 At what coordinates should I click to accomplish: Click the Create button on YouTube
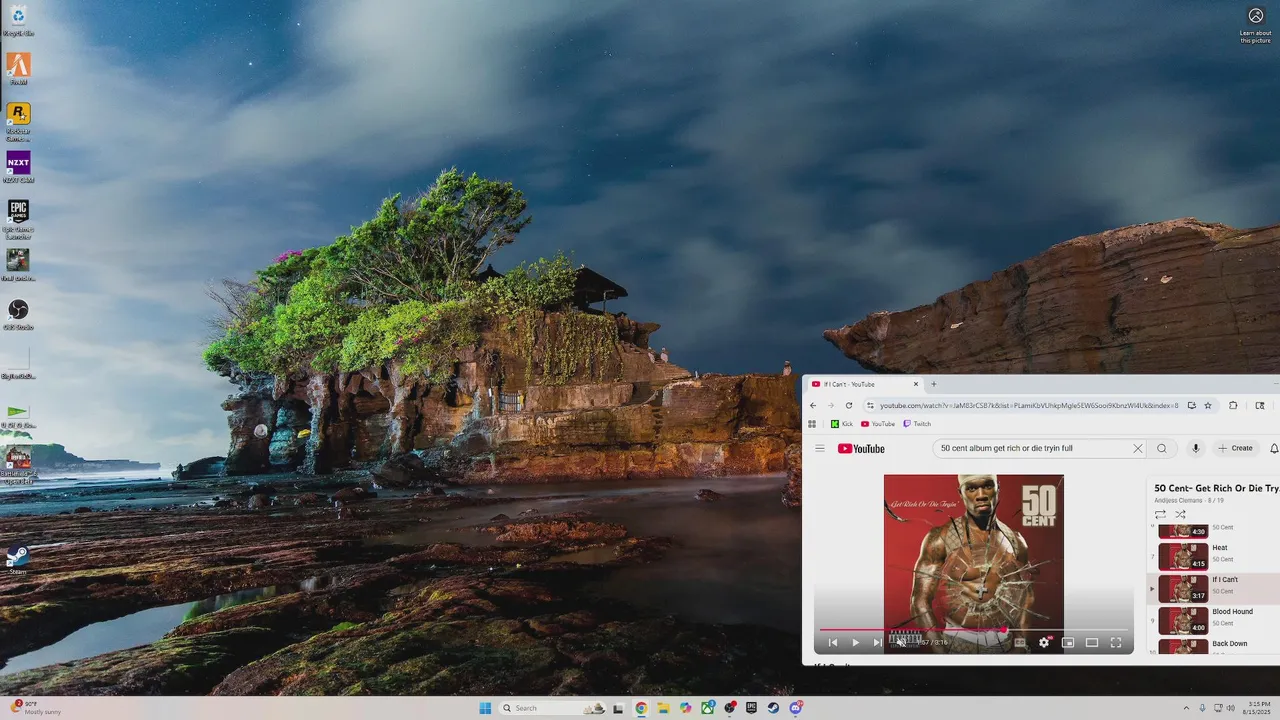(1236, 448)
